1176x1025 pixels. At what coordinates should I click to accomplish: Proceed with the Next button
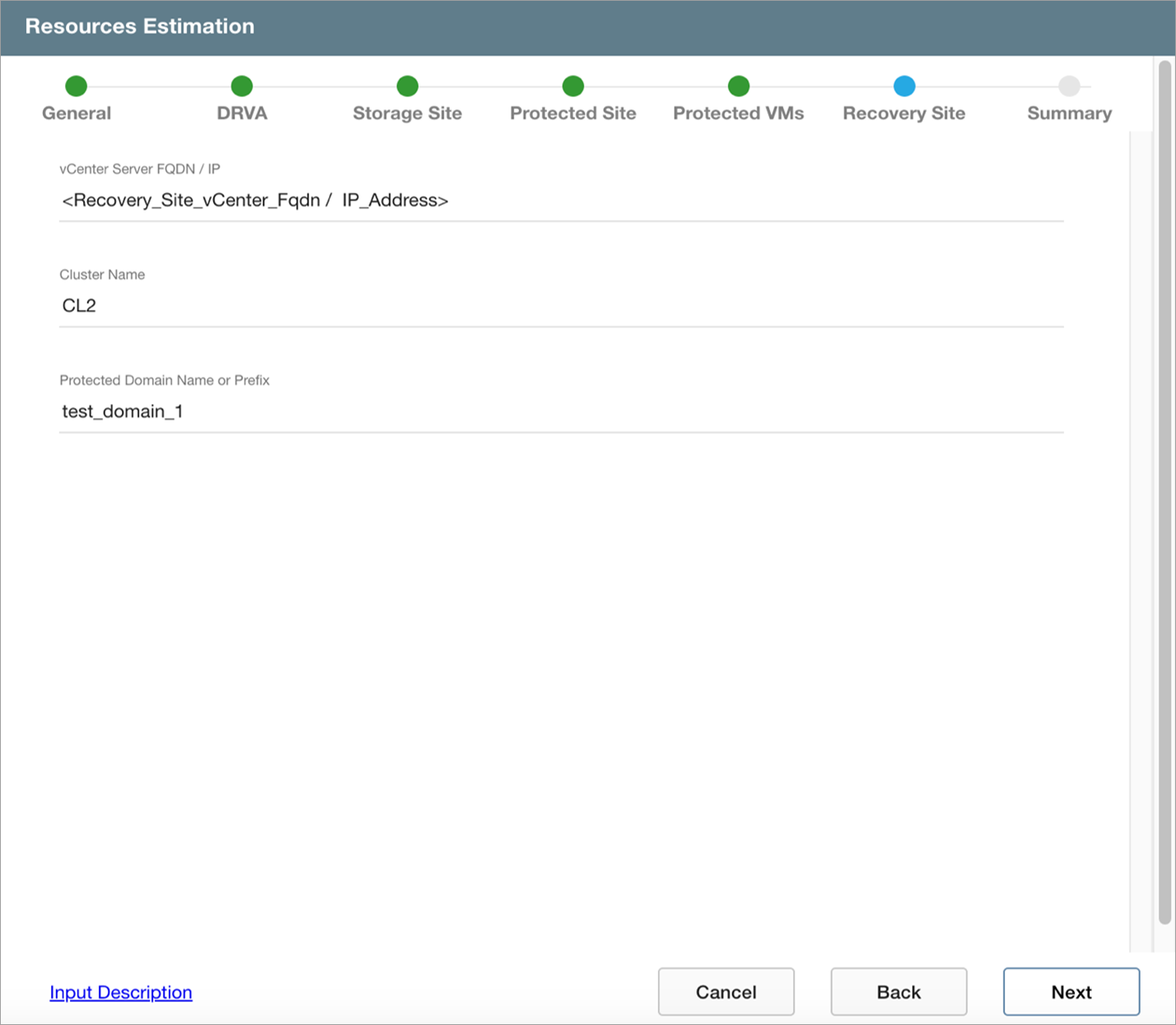point(1071,992)
